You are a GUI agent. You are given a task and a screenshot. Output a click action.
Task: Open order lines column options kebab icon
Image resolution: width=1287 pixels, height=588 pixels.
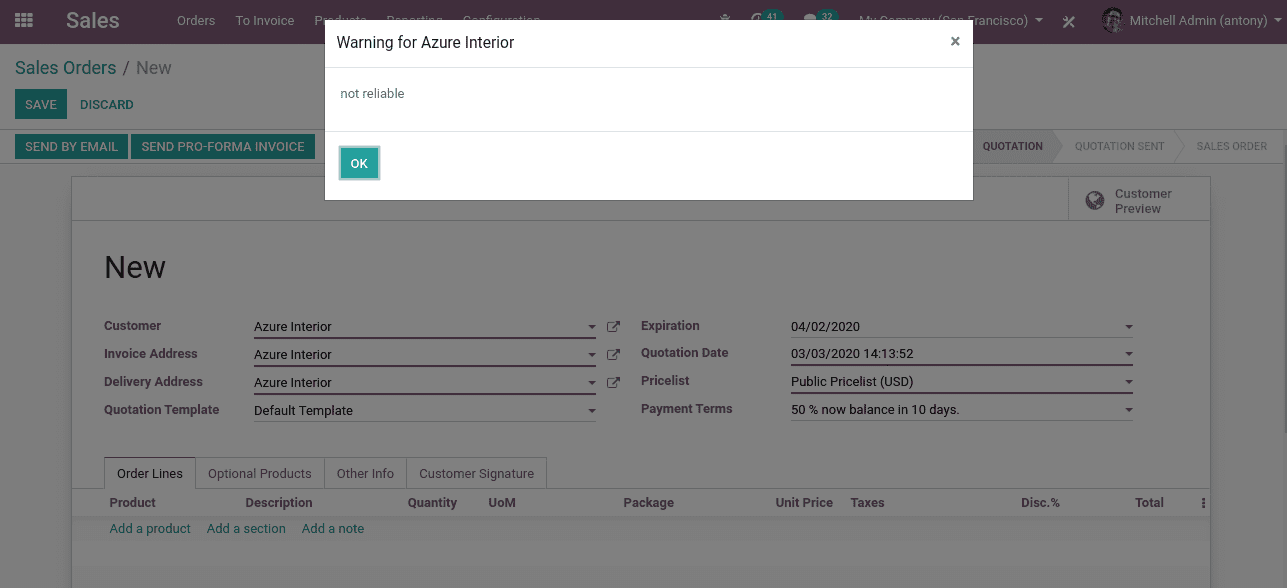(1203, 503)
